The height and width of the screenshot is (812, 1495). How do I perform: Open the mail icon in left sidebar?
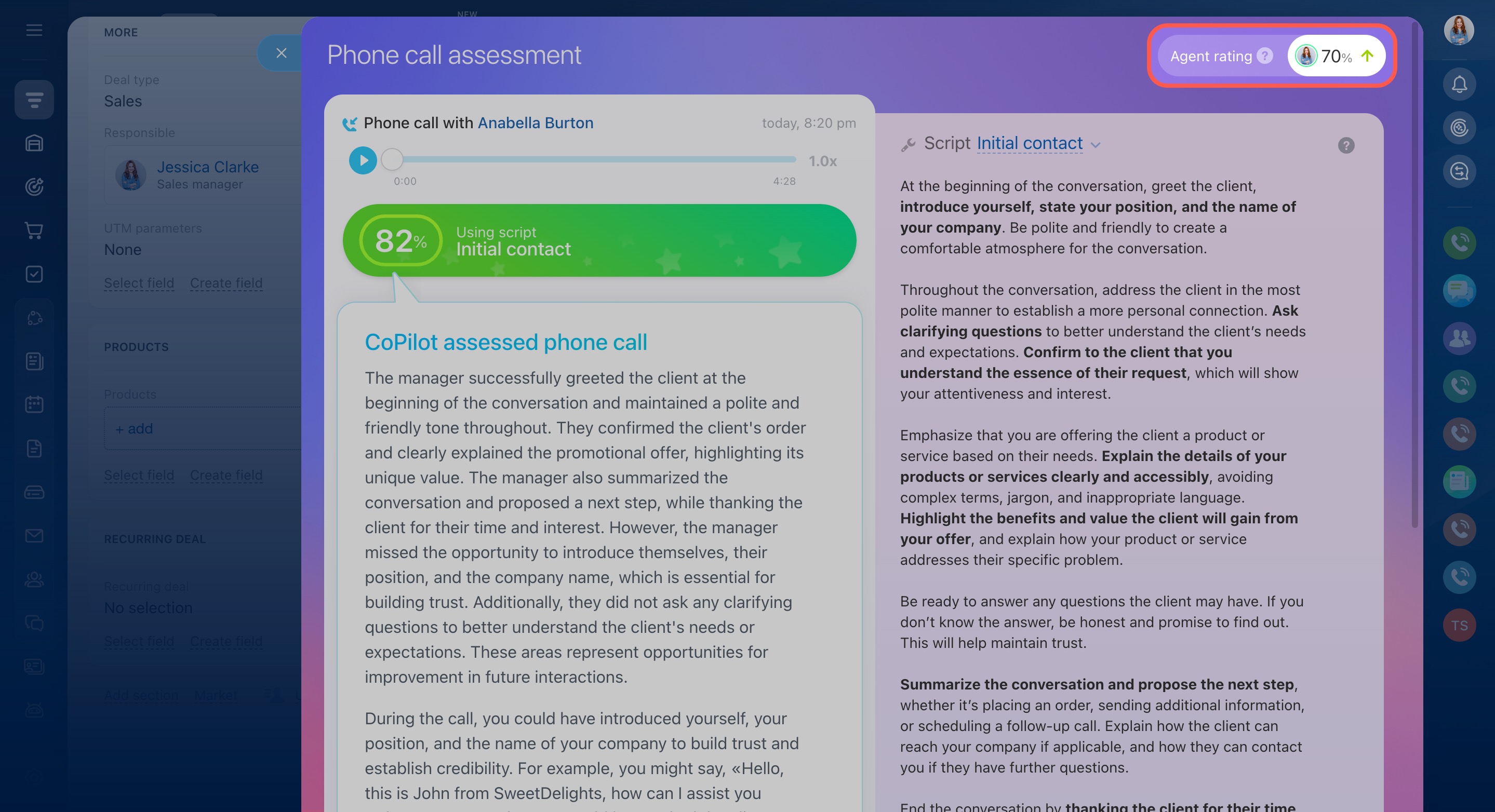coord(34,535)
